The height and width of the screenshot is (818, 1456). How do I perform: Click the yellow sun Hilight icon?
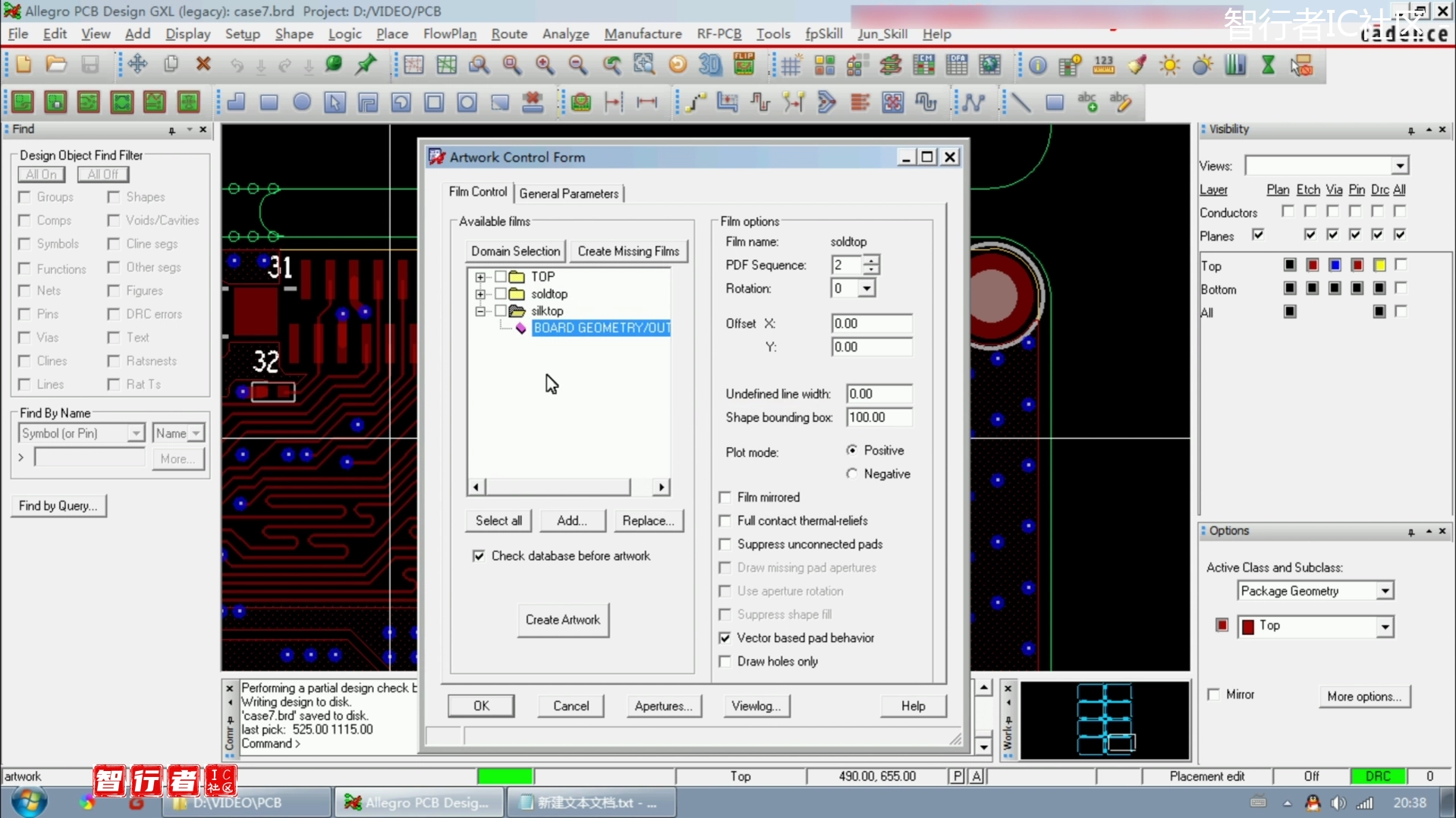[x=1170, y=65]
